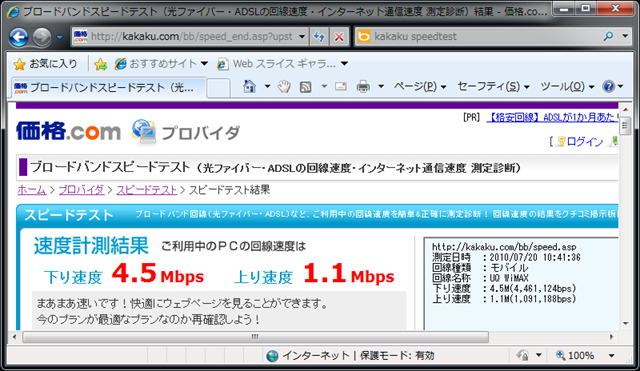Click the スピードテスト結果 breadcrumb text
Screen dimensions: 640x371
(x=229, y=190)
